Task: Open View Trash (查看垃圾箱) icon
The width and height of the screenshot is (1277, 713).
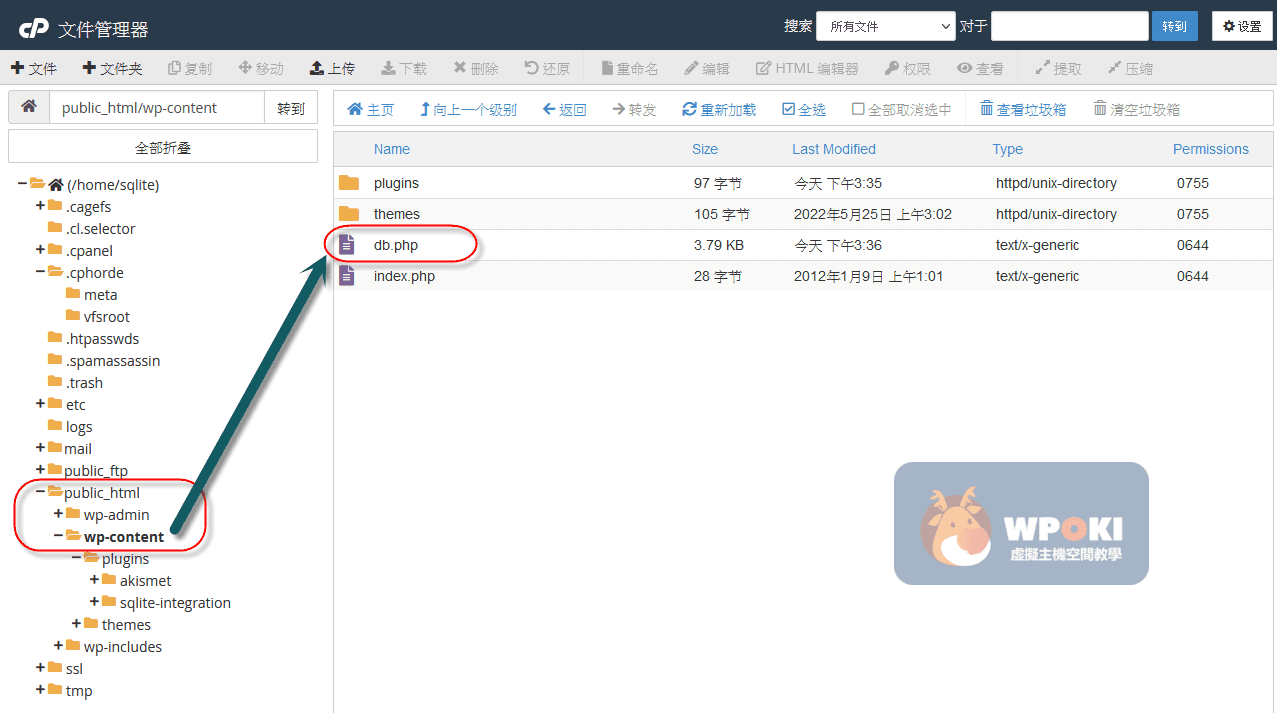Action: pyautogui.click(x=986, y=109)
